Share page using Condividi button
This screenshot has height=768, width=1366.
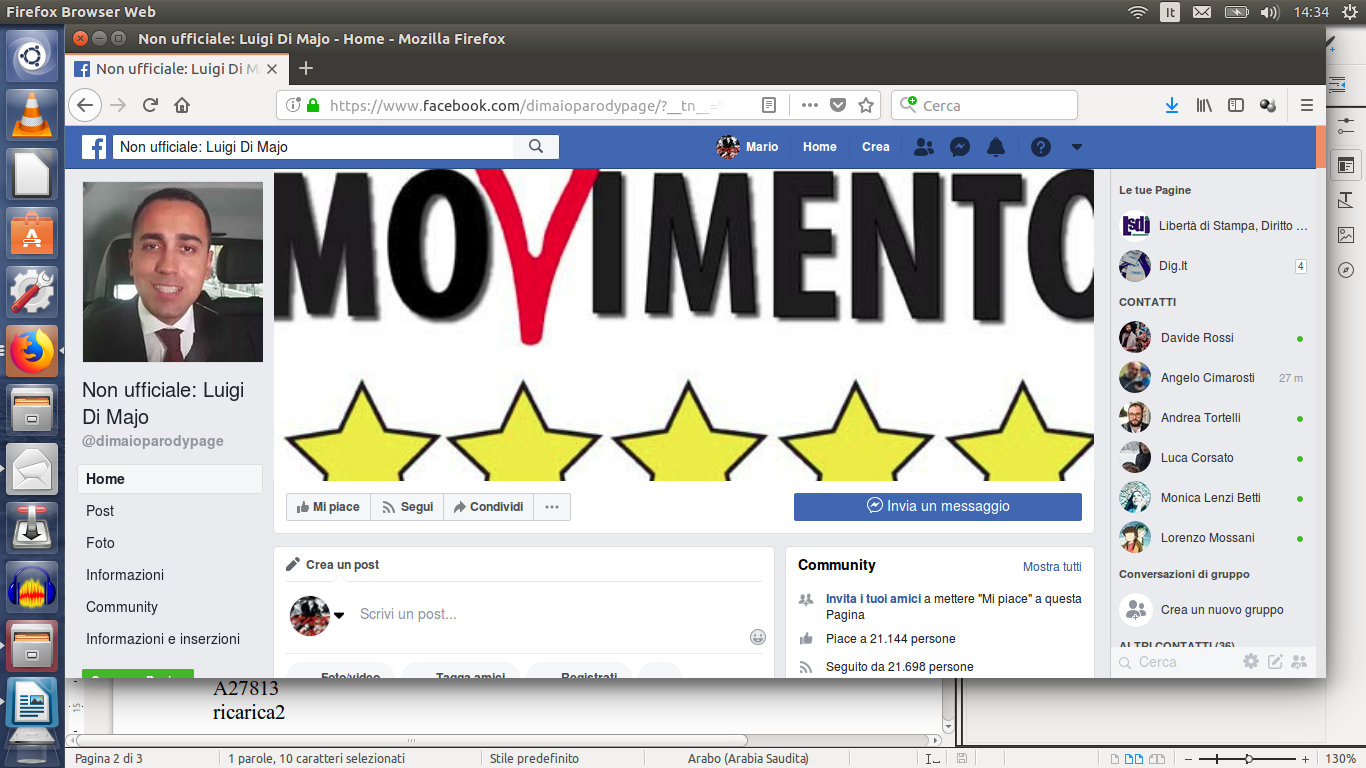[x=488, y=507]
